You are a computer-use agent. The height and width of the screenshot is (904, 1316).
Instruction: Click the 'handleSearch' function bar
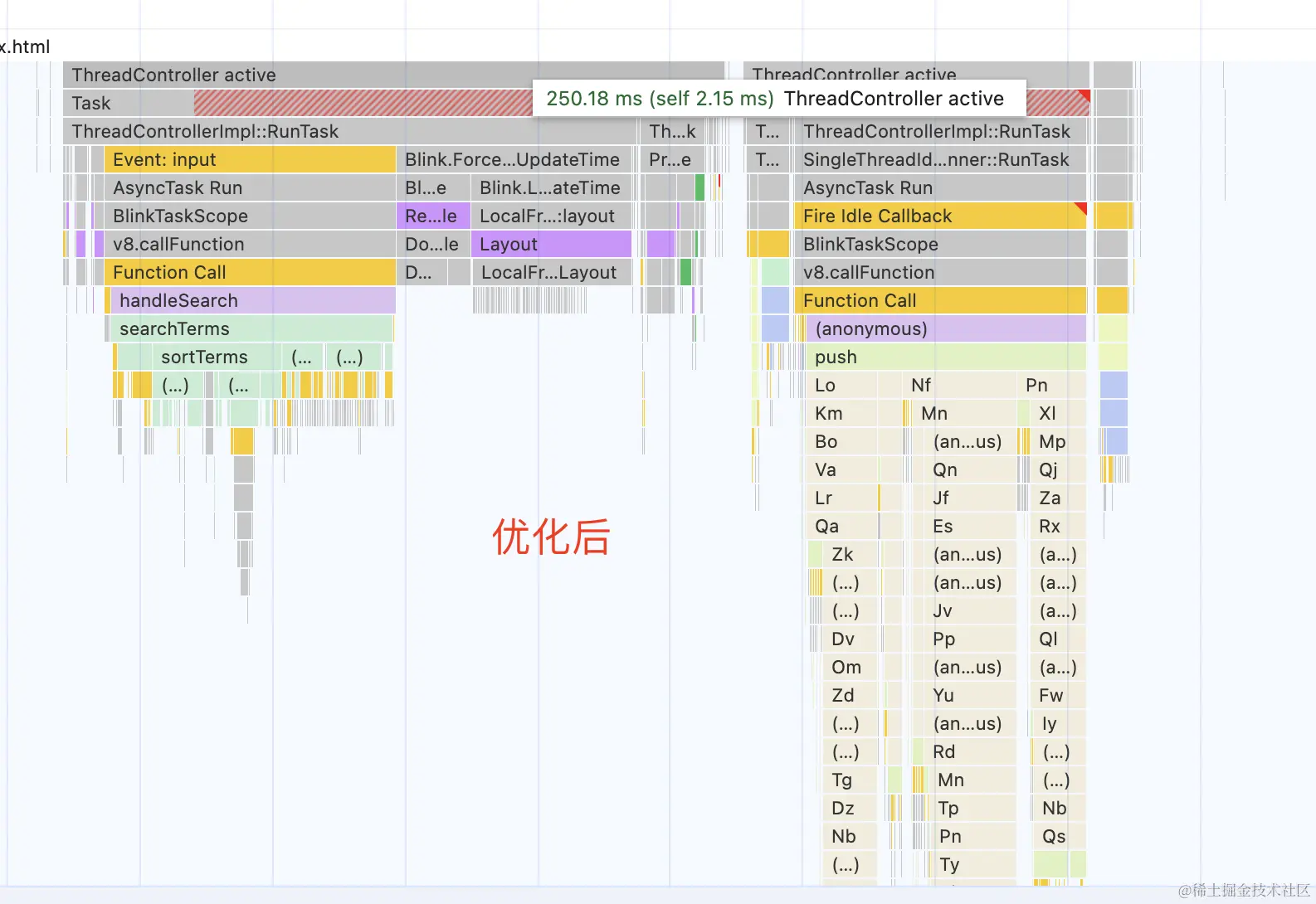click(x=253, y=300)
